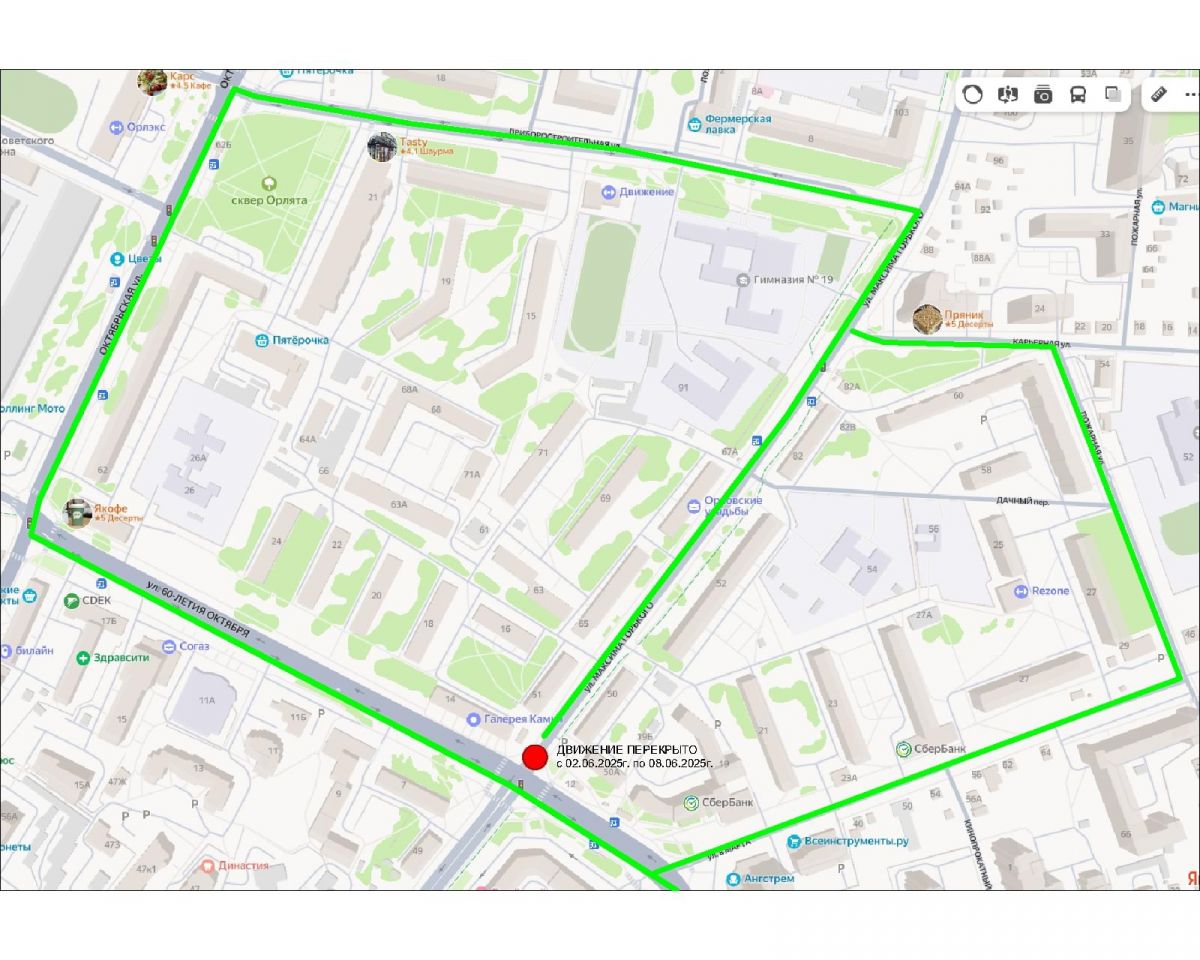Click the red road closure marker

pyautogui.click(x=535, y=756)
